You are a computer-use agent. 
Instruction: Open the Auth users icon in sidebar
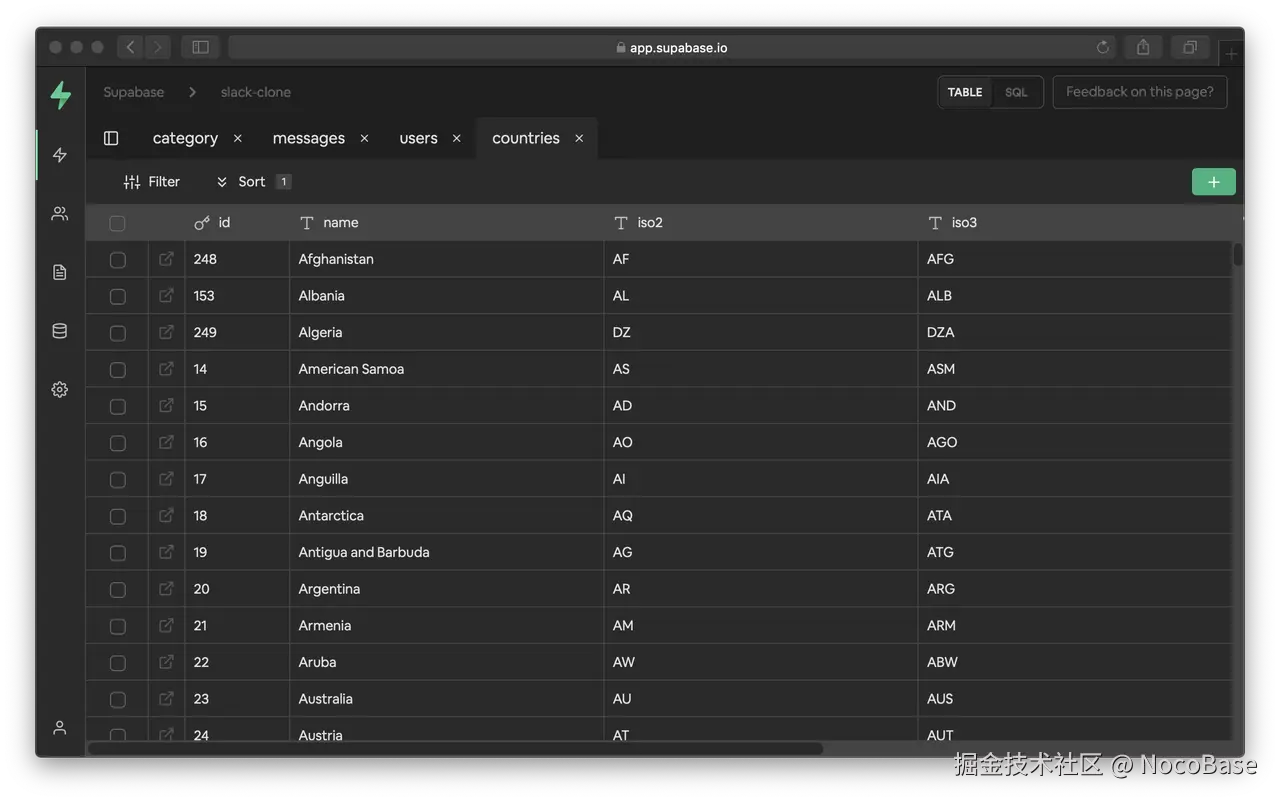(x=60, y=213)
